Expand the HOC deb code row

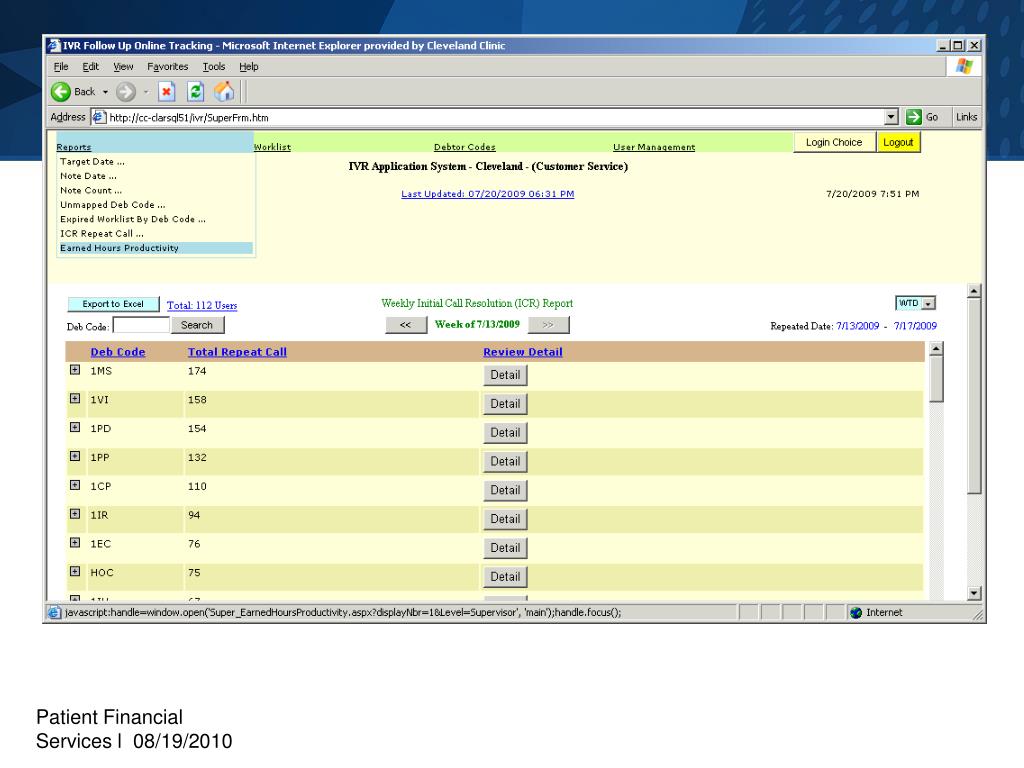click(x=74, y=572)
